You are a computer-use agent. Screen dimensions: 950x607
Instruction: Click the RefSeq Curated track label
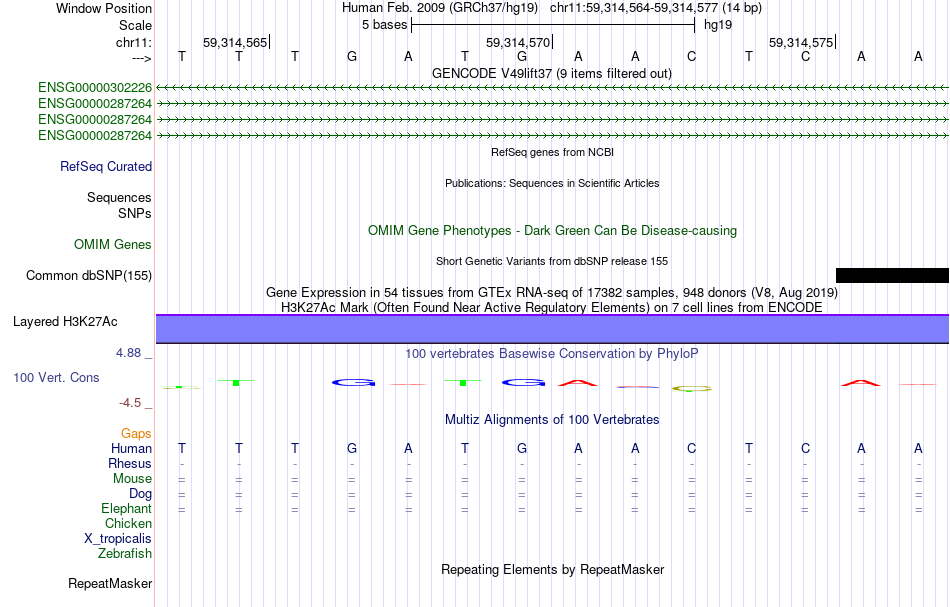[105, 167]
